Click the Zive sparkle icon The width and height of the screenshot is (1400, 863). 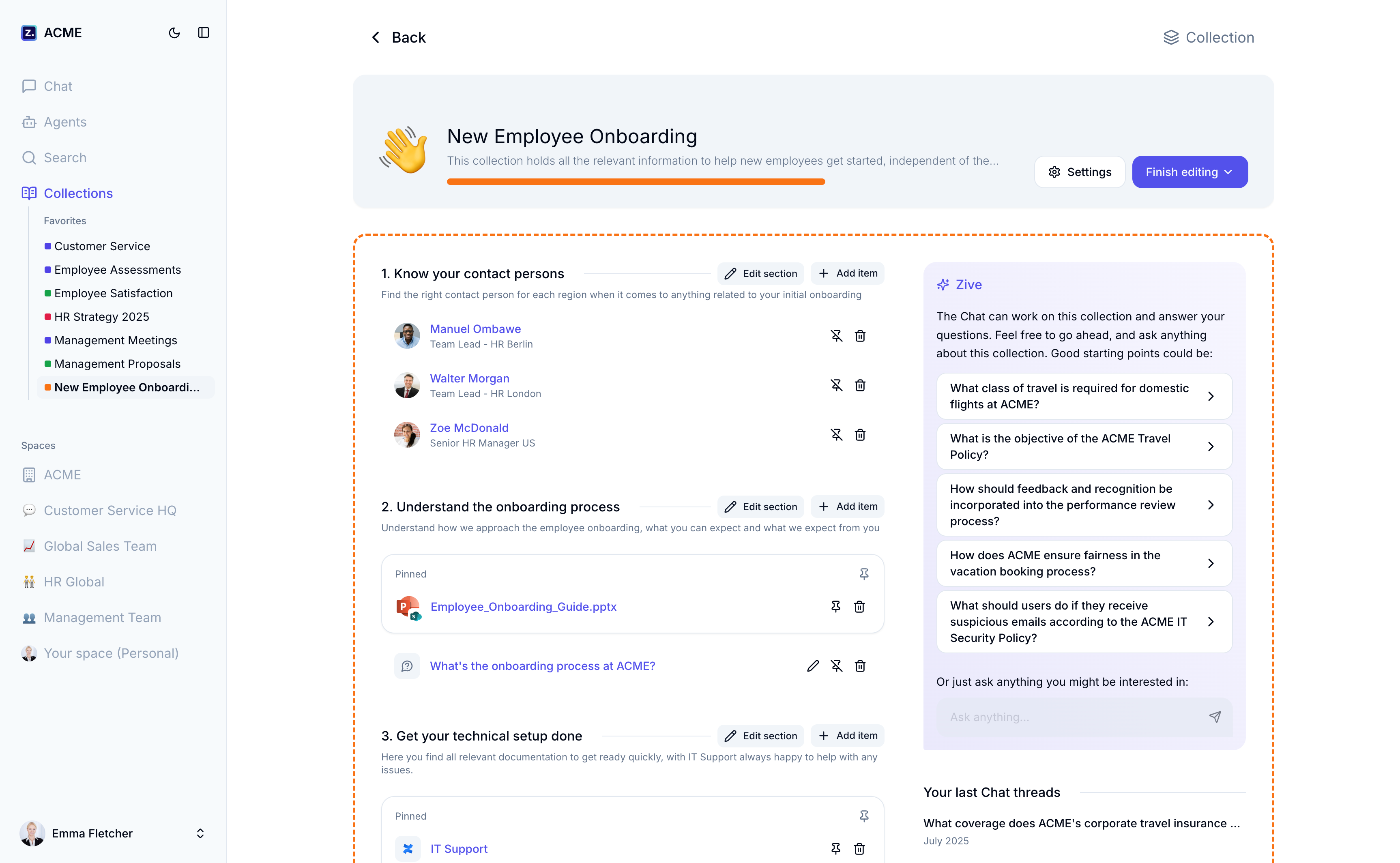click(x=943, y=284)
